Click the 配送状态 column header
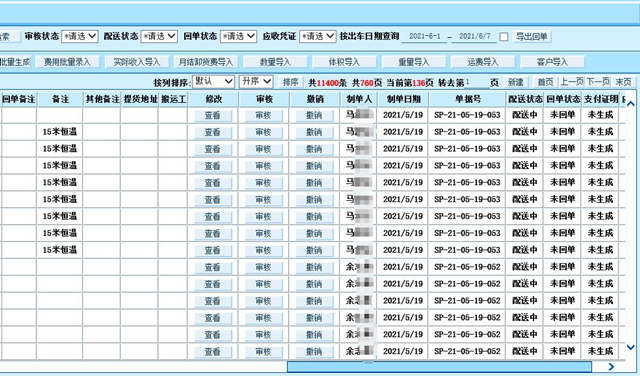This screenshot has height=376, width=640. coord(525,99)
